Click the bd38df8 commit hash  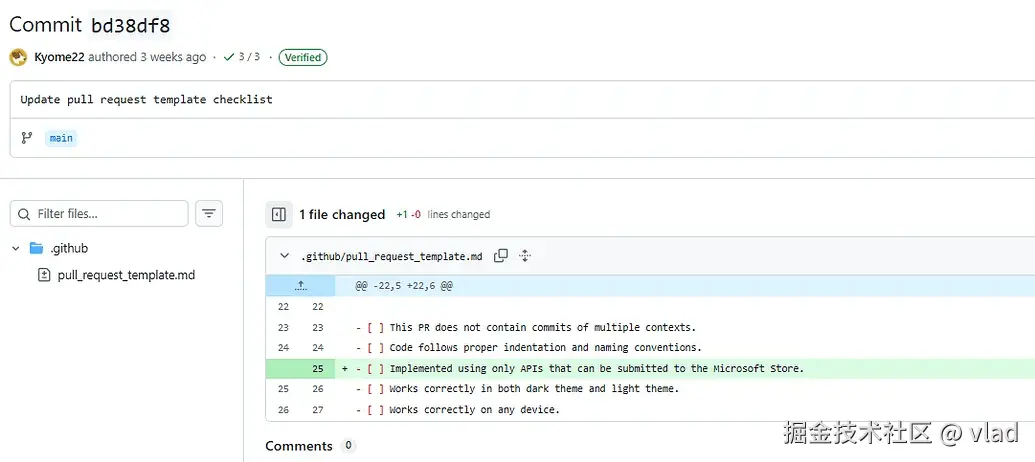[130, 25]
